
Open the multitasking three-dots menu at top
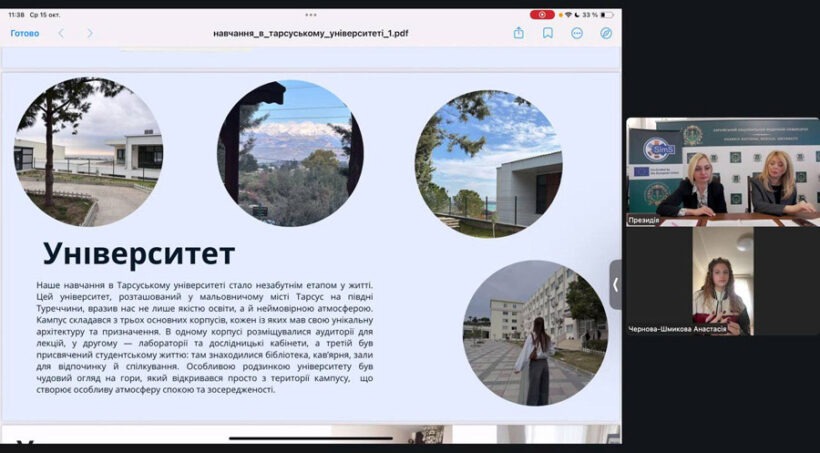[311, 15]
